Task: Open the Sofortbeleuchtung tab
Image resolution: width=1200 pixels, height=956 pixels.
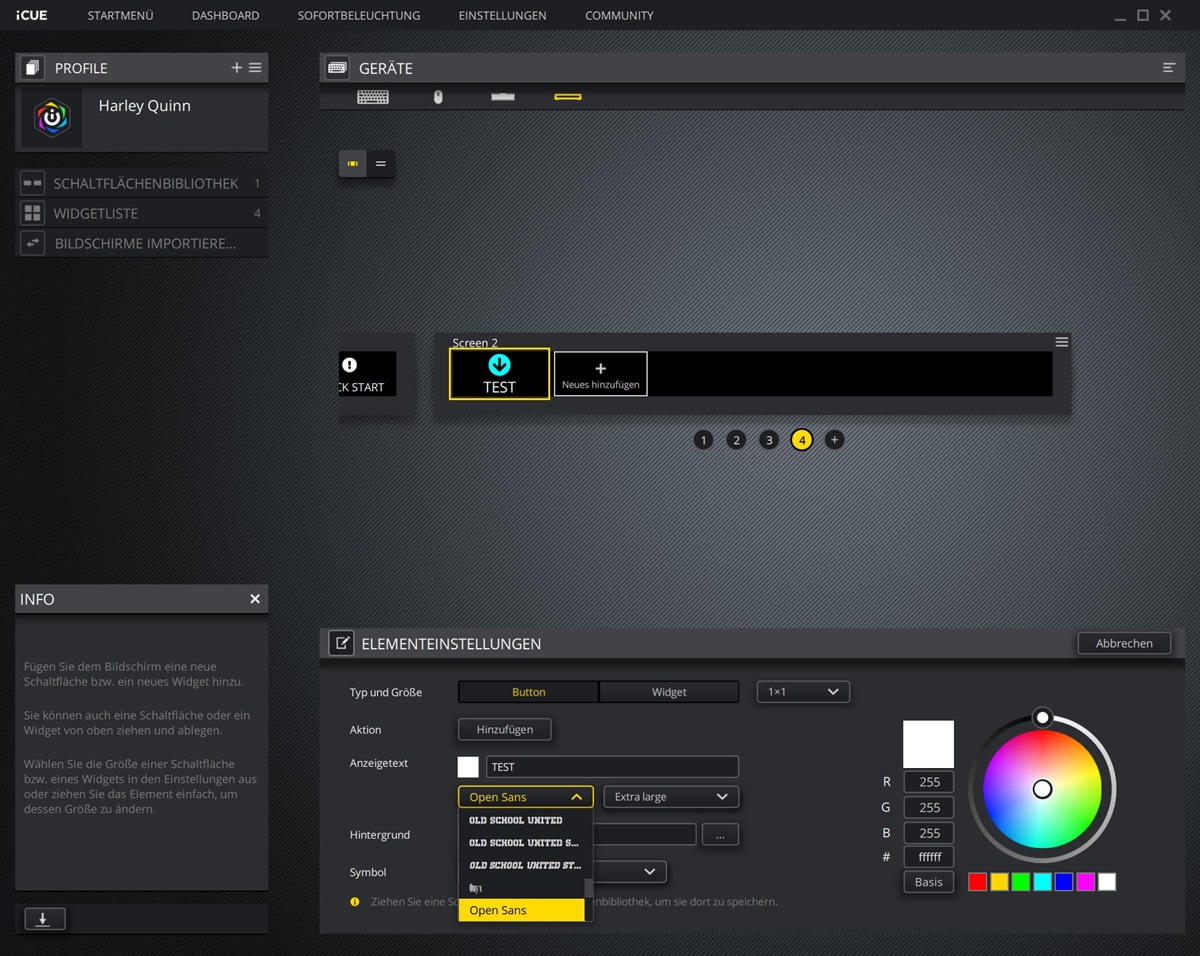Action: [359, 15]
